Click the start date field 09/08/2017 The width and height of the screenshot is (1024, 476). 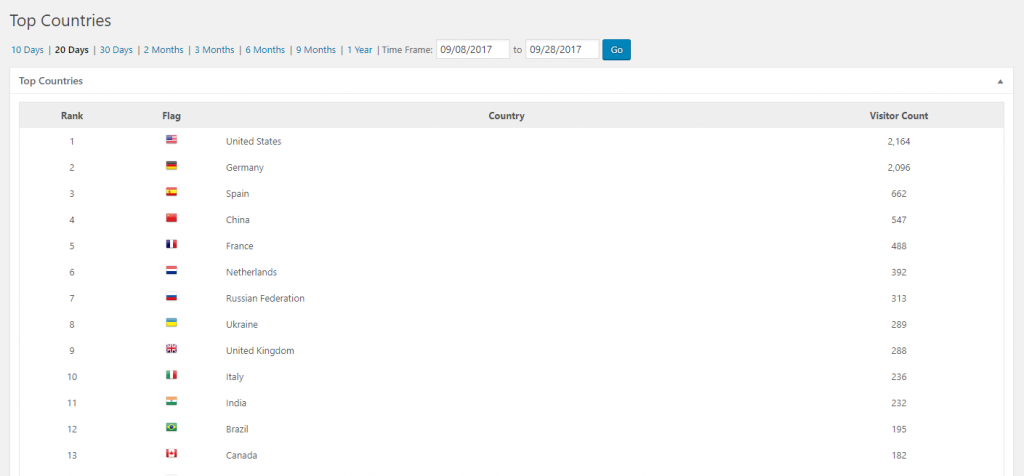click(x=473, y=50)
